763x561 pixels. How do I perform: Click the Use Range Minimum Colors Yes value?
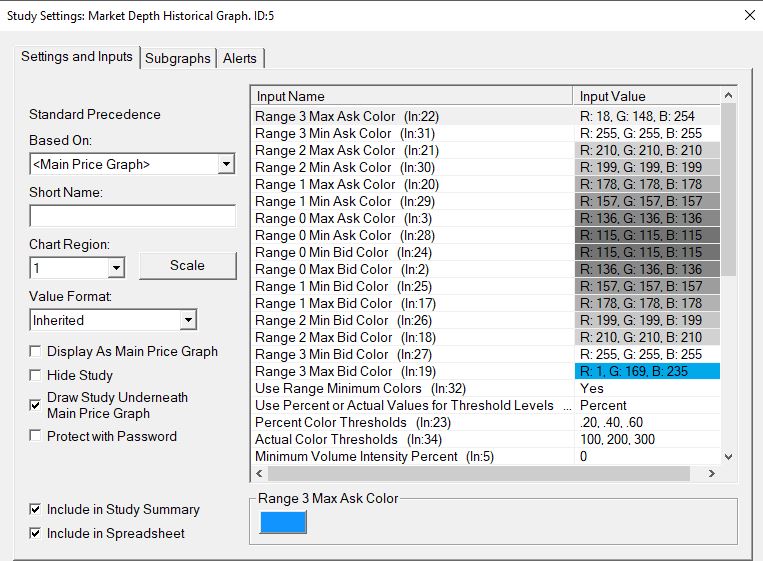(647, 388)
